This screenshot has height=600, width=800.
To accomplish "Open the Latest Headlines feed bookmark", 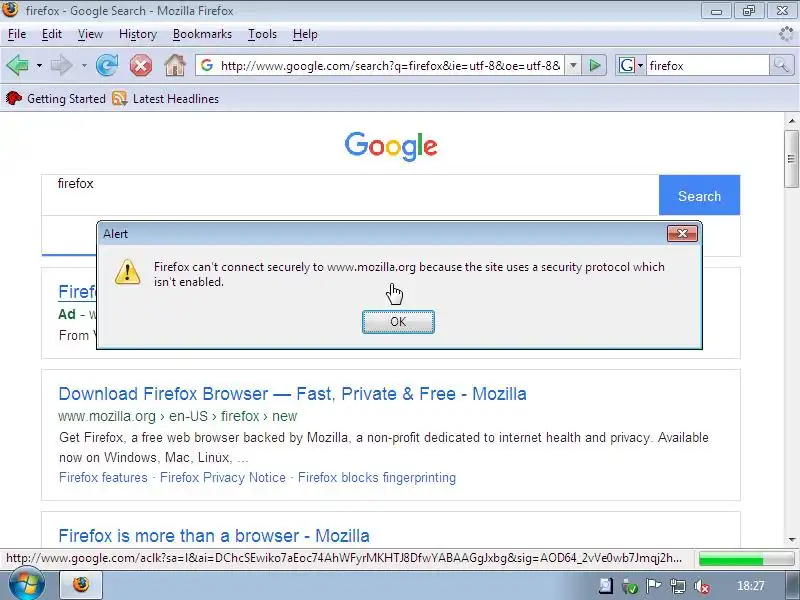I will pos(166,98).
